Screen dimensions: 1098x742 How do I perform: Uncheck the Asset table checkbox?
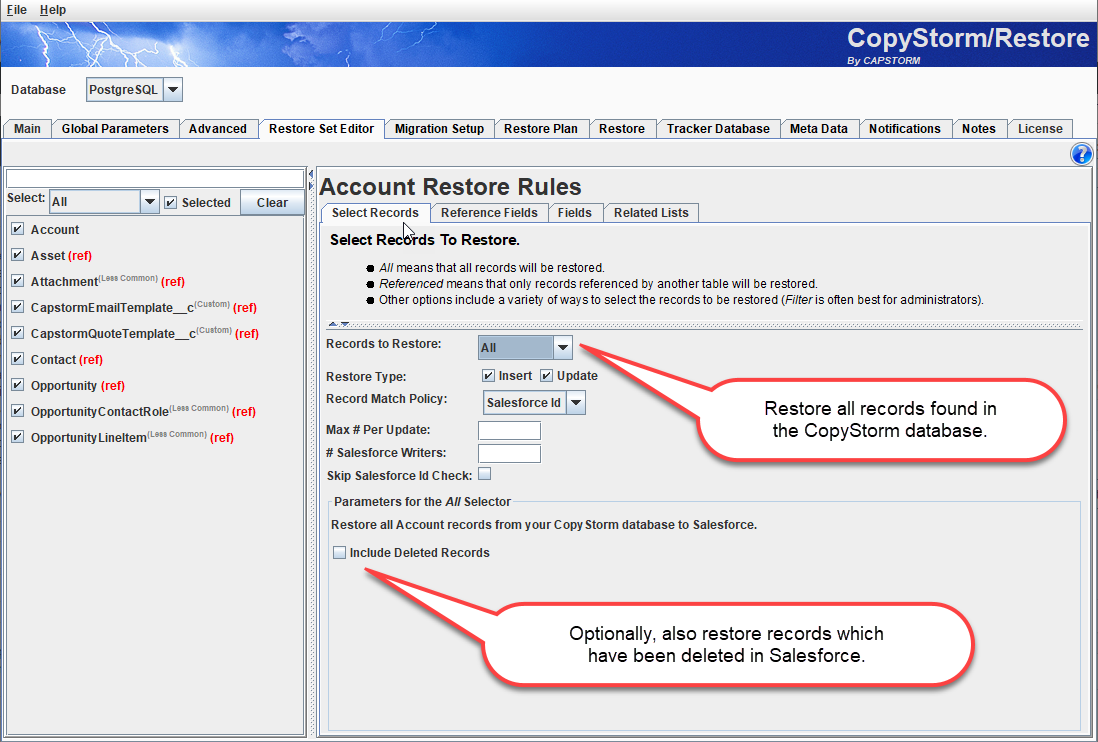coord(18,255)
